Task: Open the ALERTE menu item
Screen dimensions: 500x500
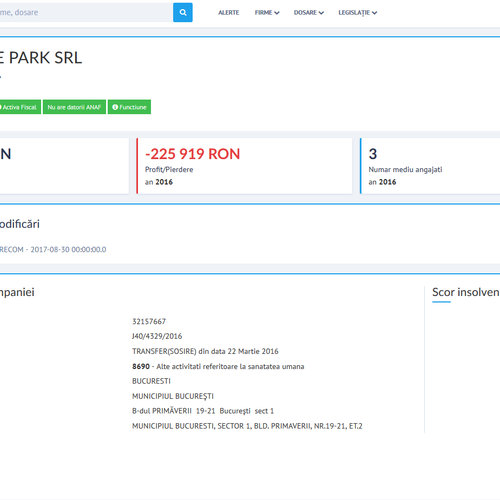Action: pyautogui.click(x=229, y=12)
